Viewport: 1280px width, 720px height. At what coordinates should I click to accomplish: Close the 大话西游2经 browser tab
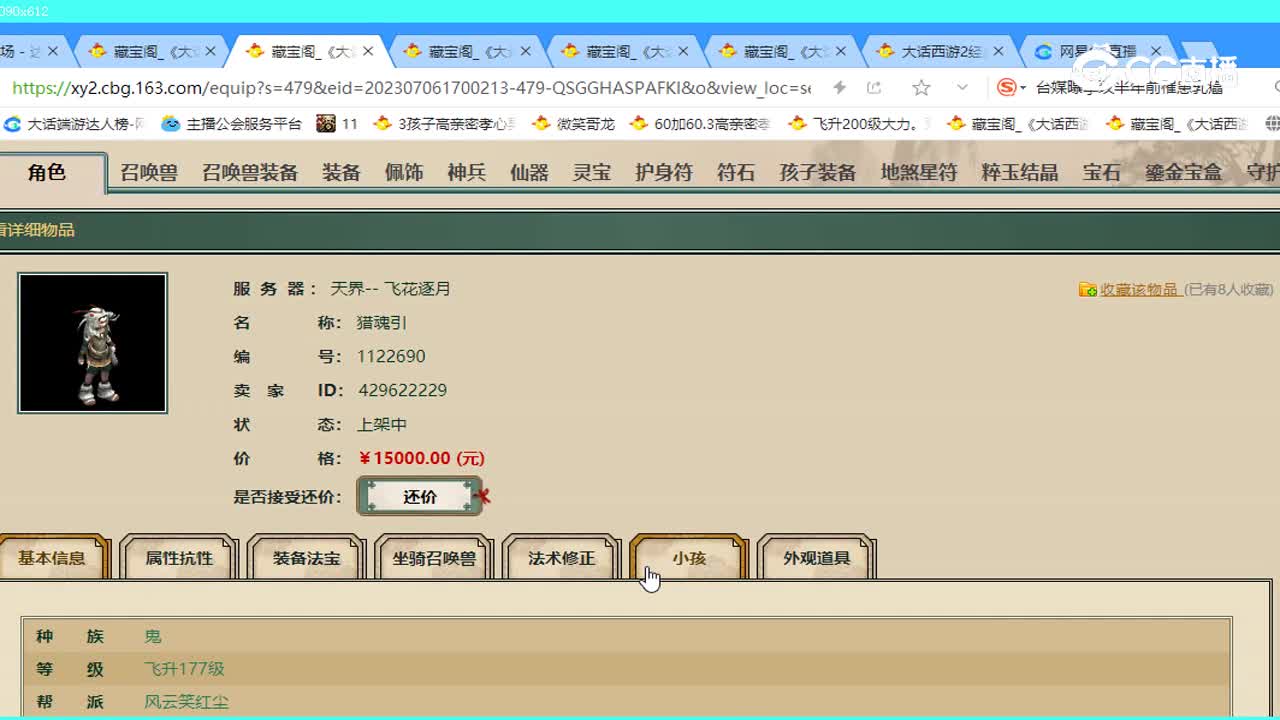point(998,51)
